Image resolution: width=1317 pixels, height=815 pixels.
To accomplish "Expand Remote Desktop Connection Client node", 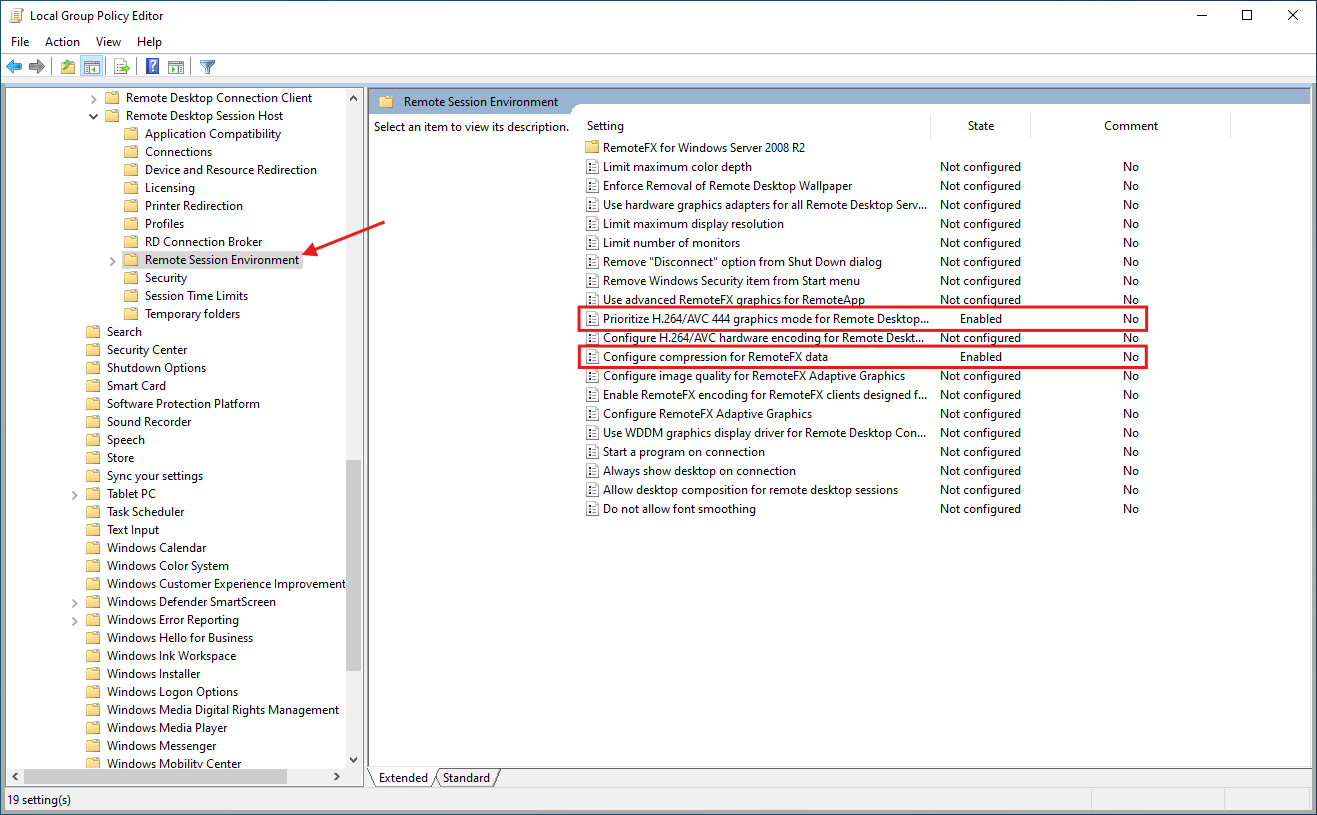I will pos(93,98).
